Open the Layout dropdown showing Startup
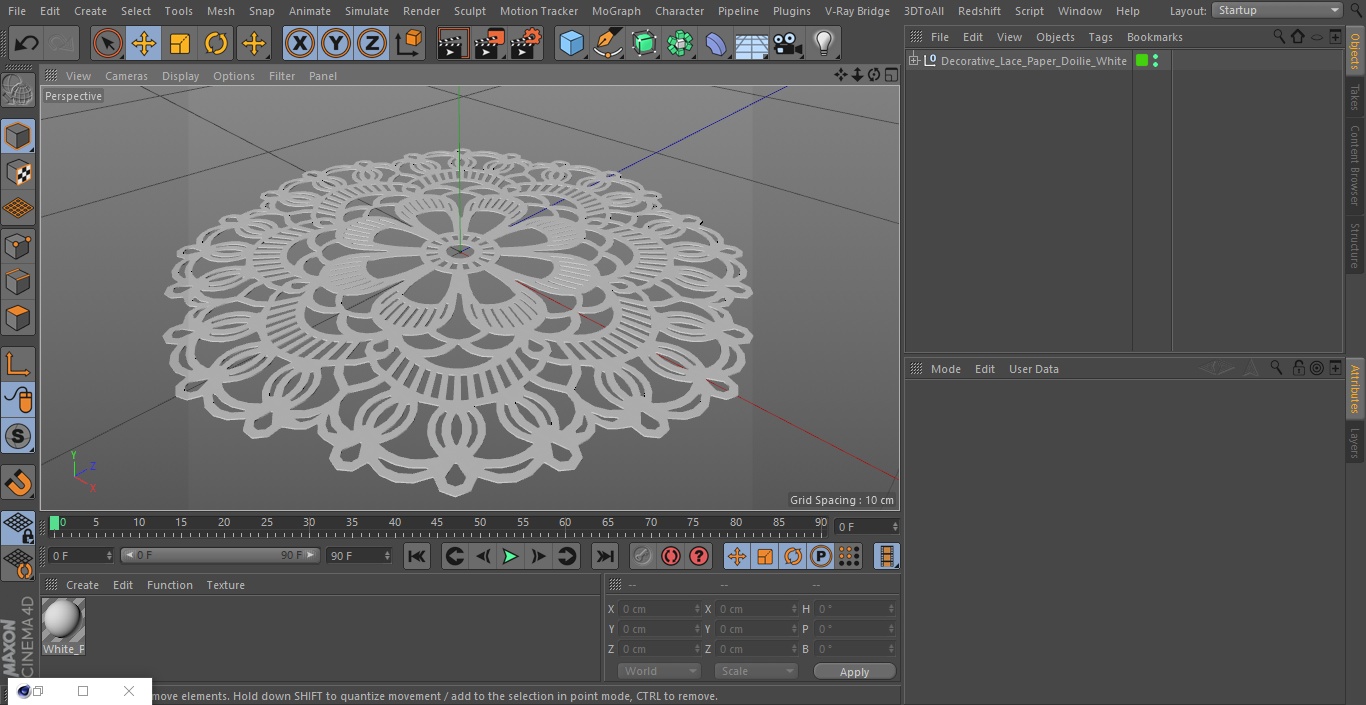 click(x=1277, y=10)
